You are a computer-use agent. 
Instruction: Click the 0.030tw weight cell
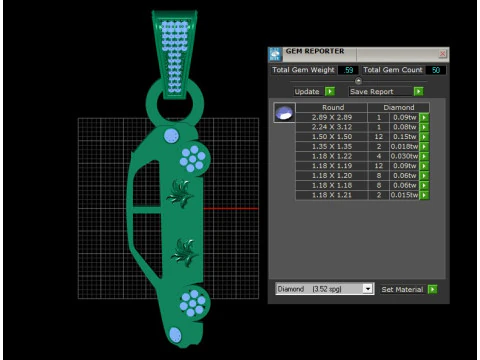point(404,156)
